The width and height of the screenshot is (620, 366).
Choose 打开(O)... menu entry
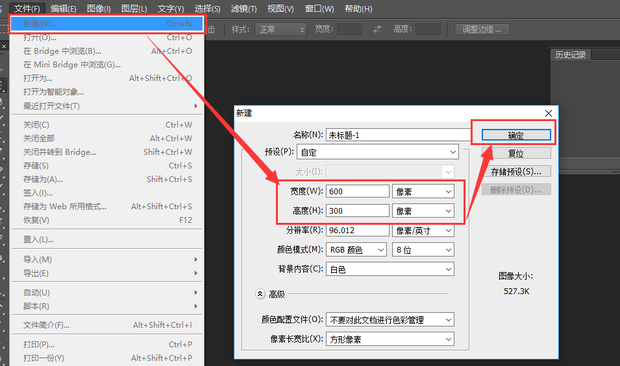(107, 38)
